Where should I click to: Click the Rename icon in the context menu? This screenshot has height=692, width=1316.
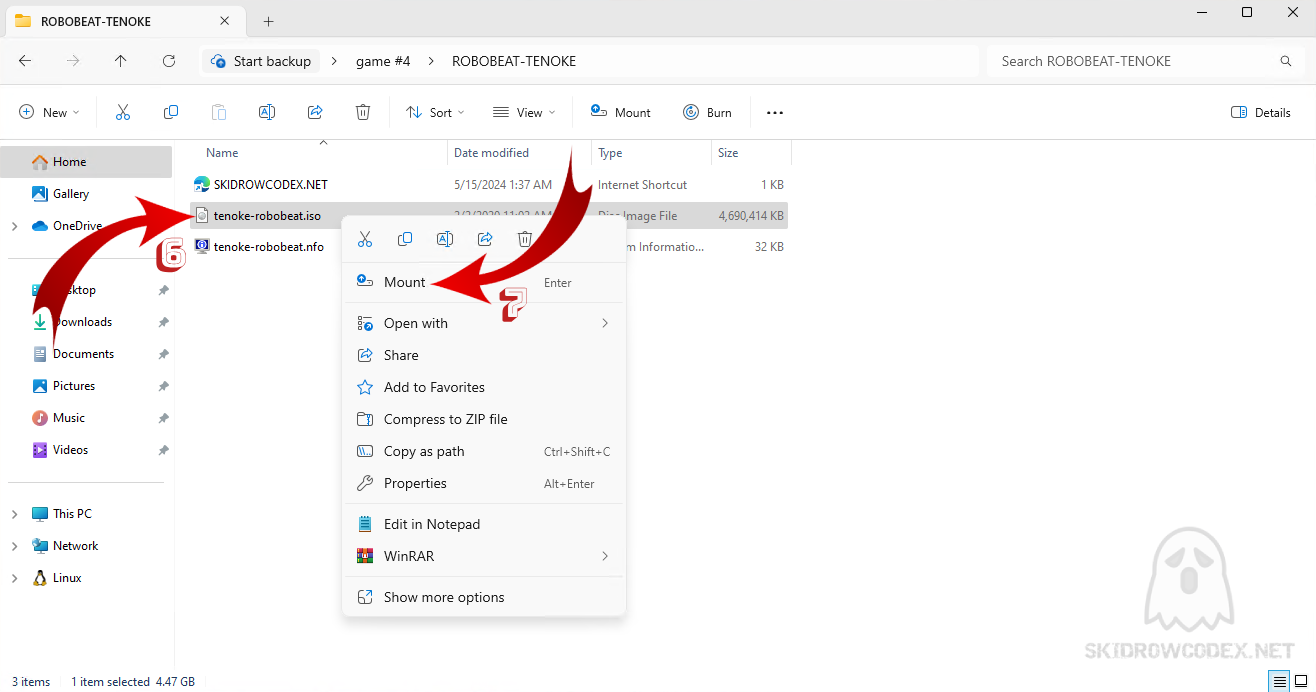(x=445, y=239)
